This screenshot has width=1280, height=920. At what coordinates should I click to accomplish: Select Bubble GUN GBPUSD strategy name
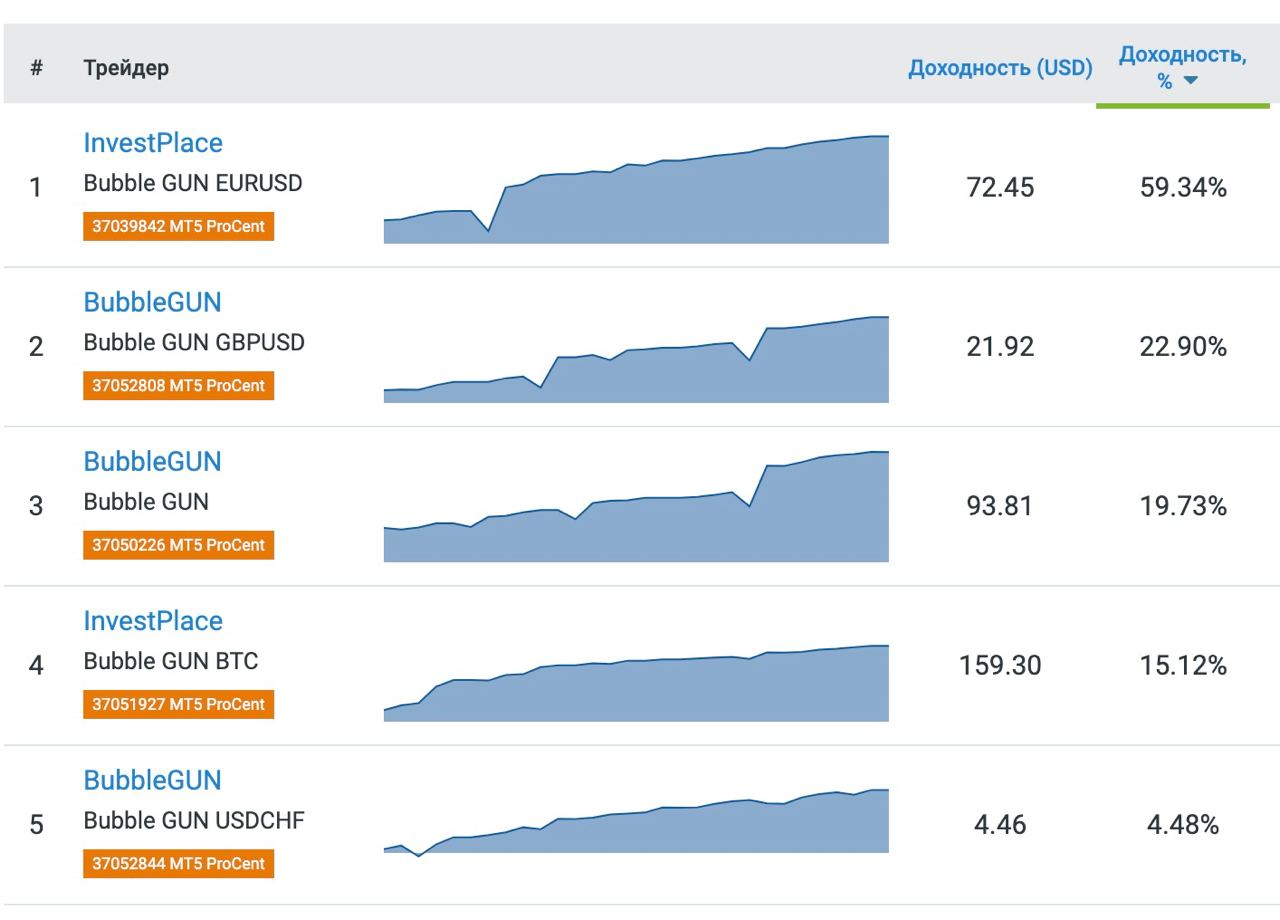pos(194,343)
